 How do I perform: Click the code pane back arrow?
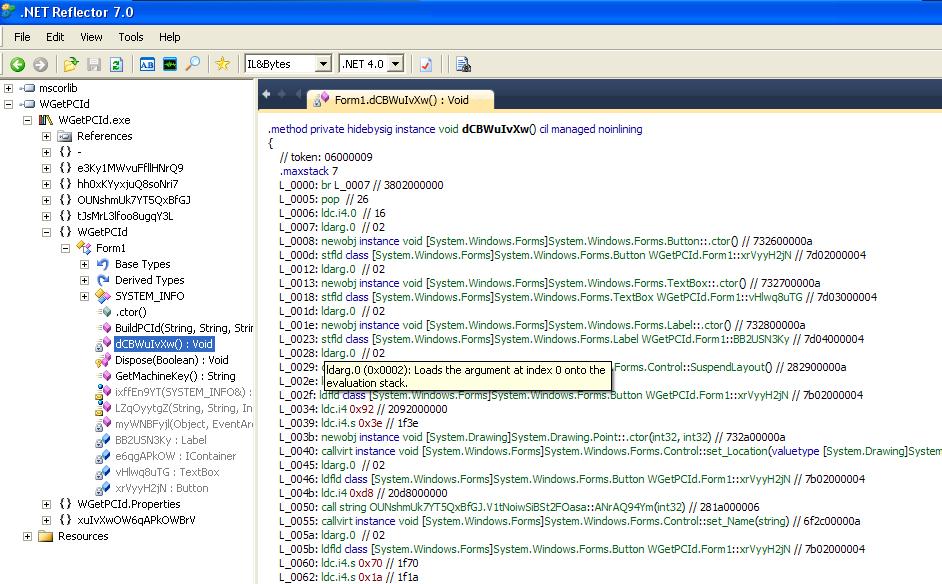266,94
